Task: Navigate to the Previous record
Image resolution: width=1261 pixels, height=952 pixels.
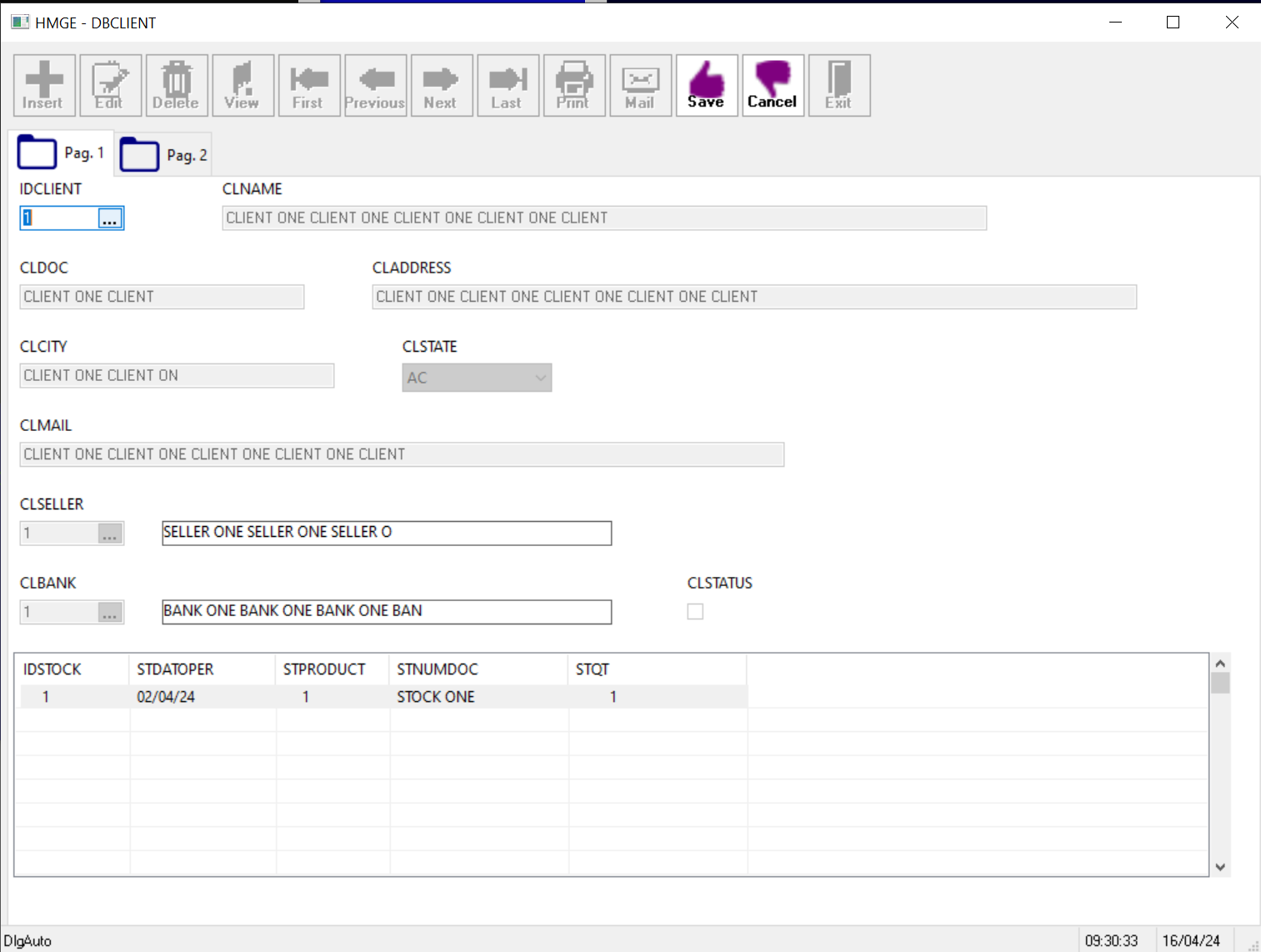Action: 375,85
